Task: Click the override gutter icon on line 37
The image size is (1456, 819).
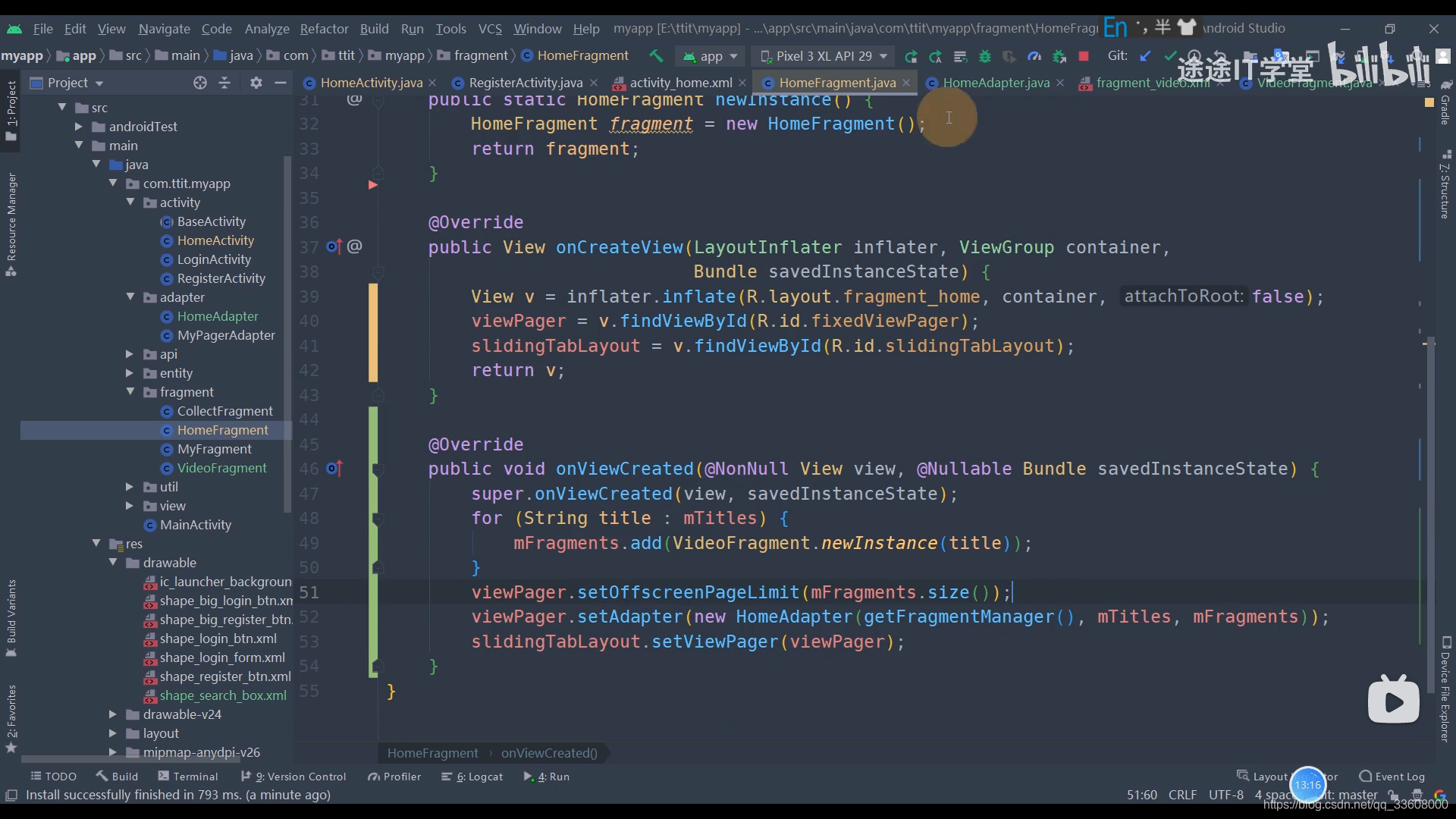Action: tap(334, 246)
